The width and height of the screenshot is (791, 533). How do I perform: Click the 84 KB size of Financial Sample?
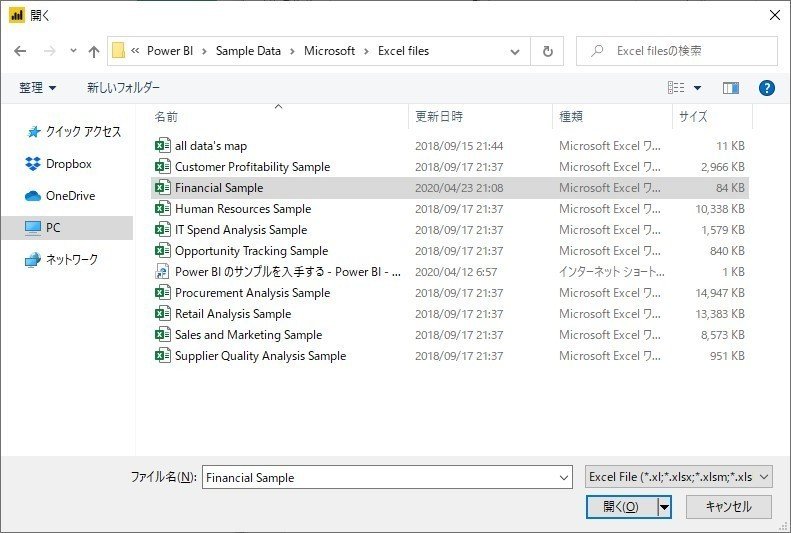(730, 188)
